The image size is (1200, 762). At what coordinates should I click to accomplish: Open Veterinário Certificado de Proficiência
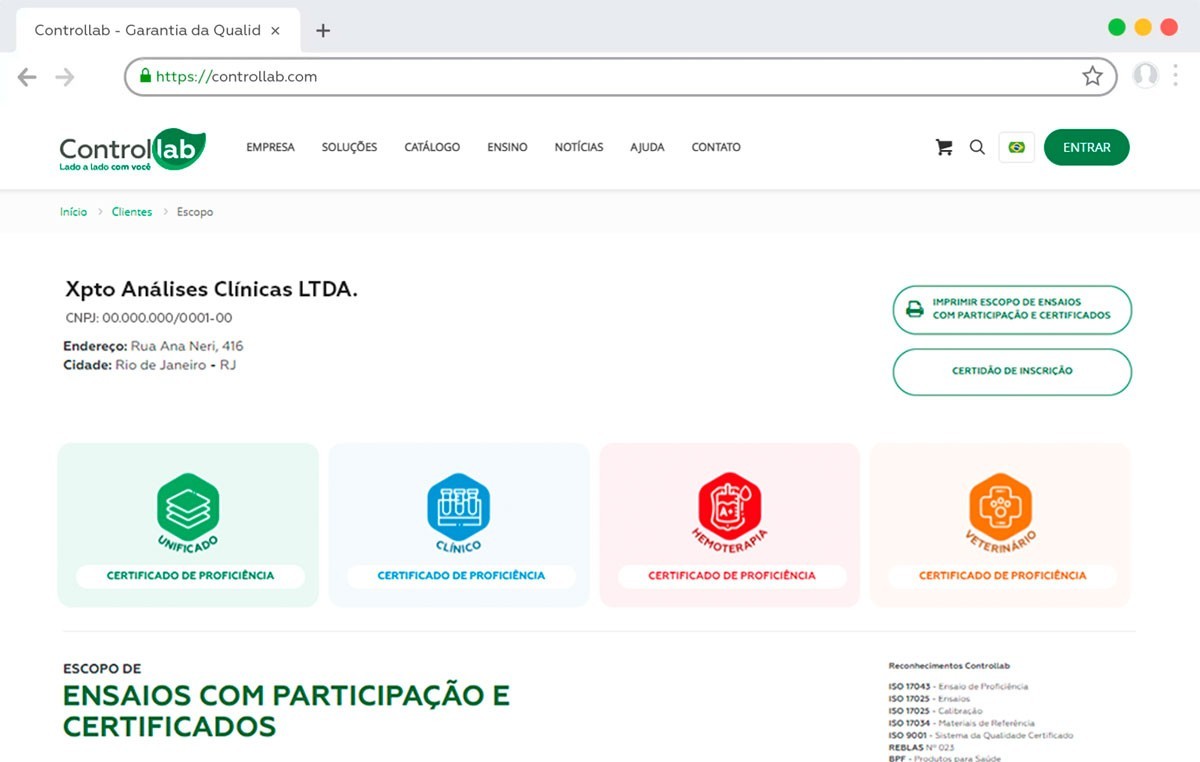(1002, 576)
